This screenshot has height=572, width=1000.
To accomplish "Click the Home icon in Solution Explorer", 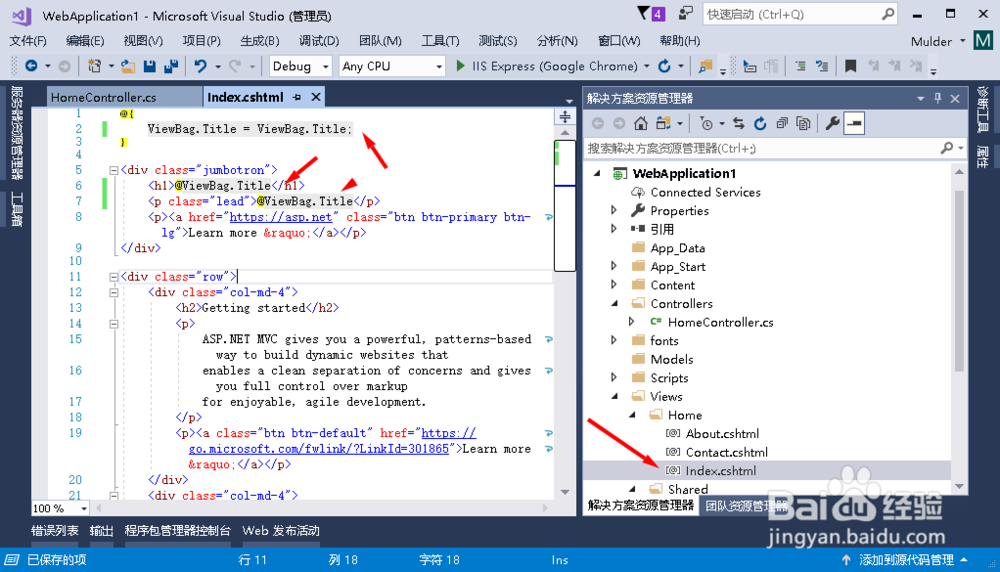I will [x=641, y=123].
